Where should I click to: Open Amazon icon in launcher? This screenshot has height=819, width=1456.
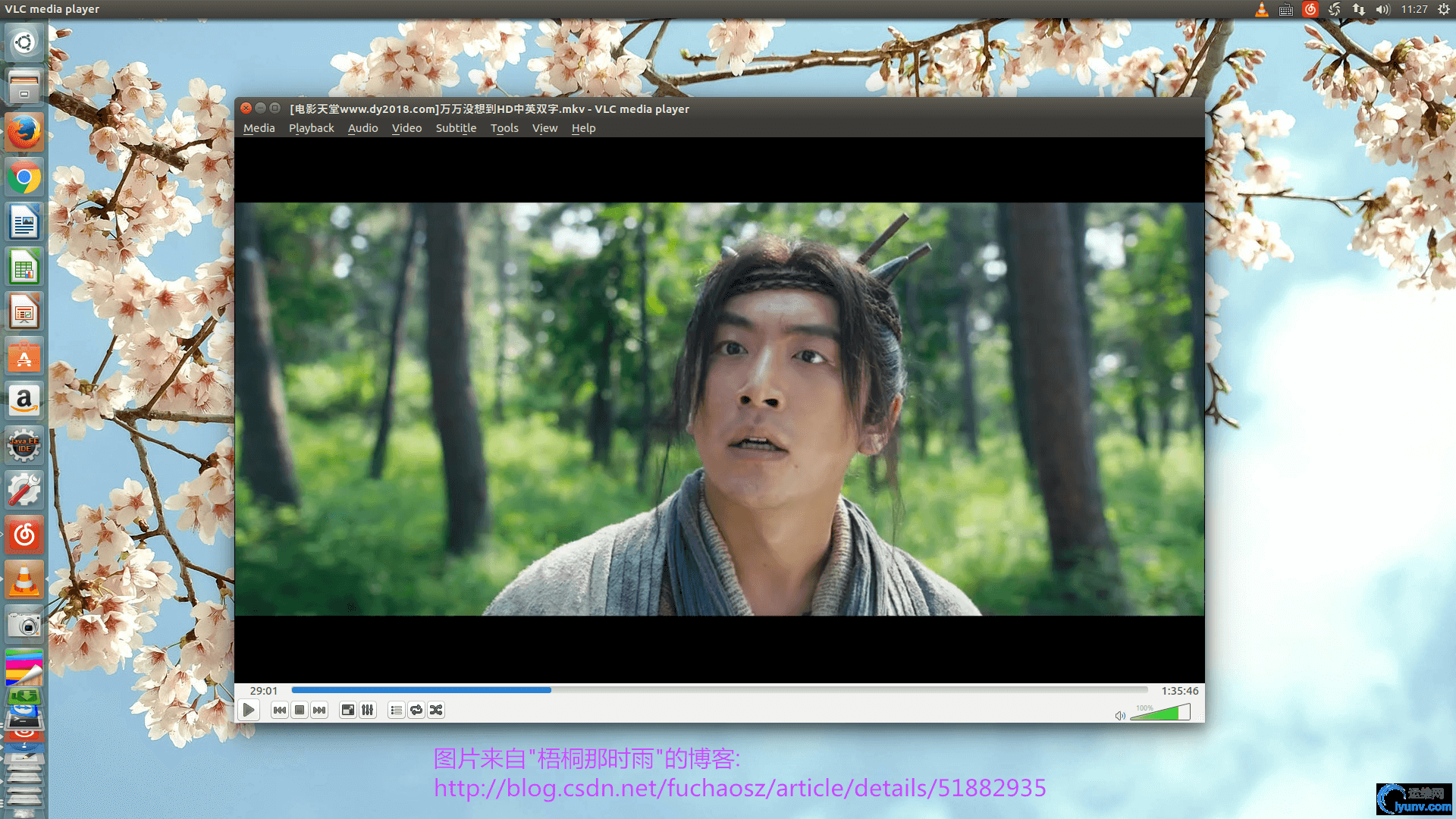[24, 400]
